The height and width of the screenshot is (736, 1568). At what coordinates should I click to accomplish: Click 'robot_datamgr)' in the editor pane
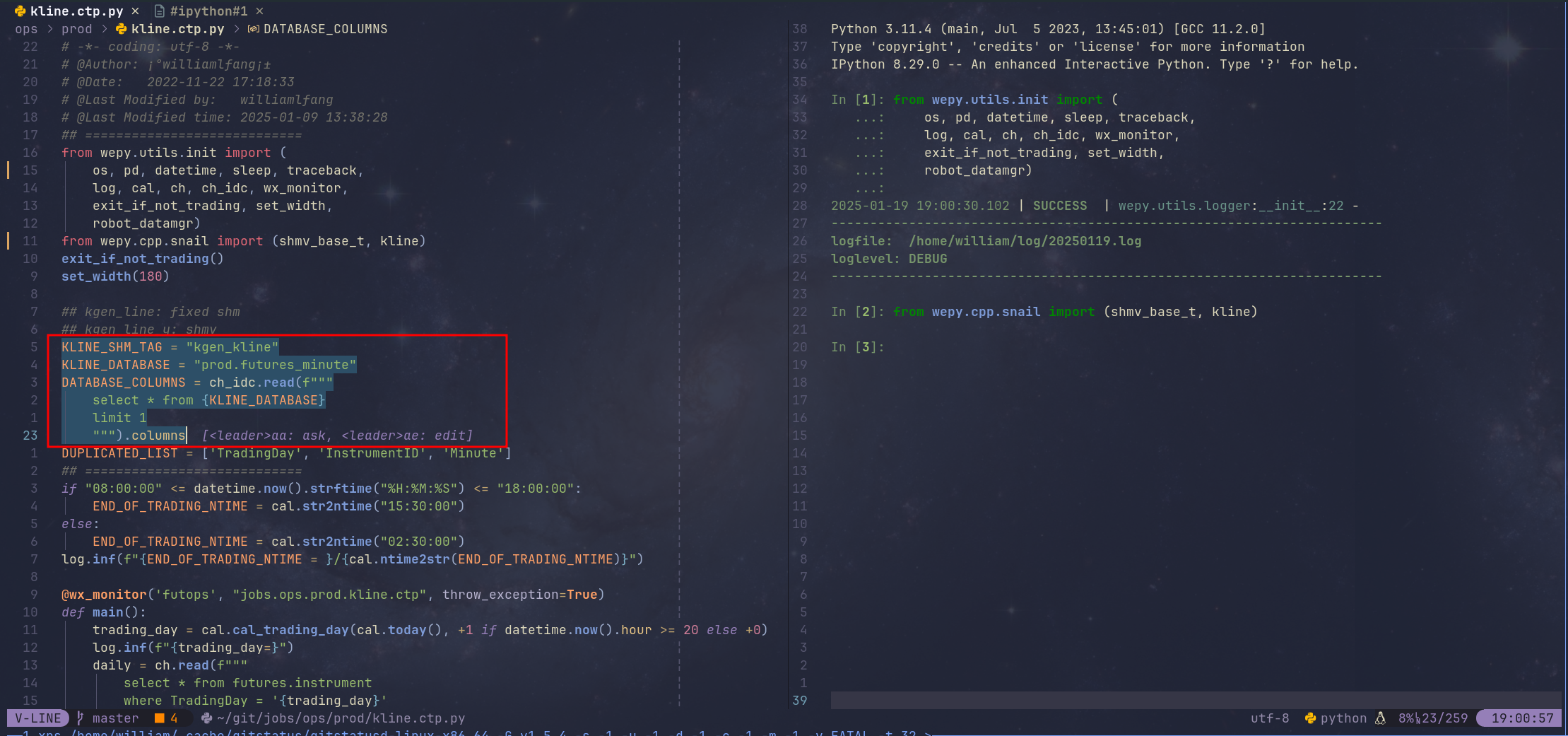click(x=147, y=223)
